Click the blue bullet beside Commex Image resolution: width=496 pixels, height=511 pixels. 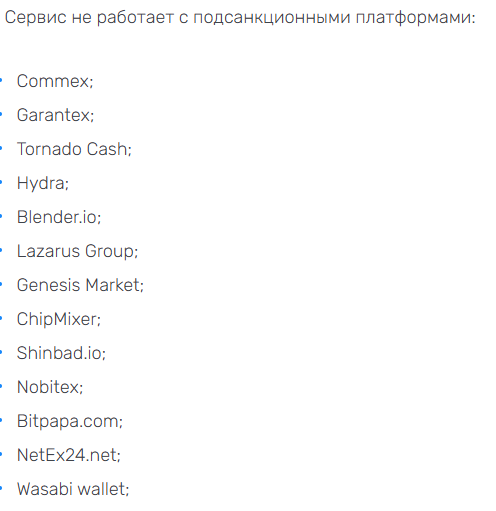click(1, 80)
